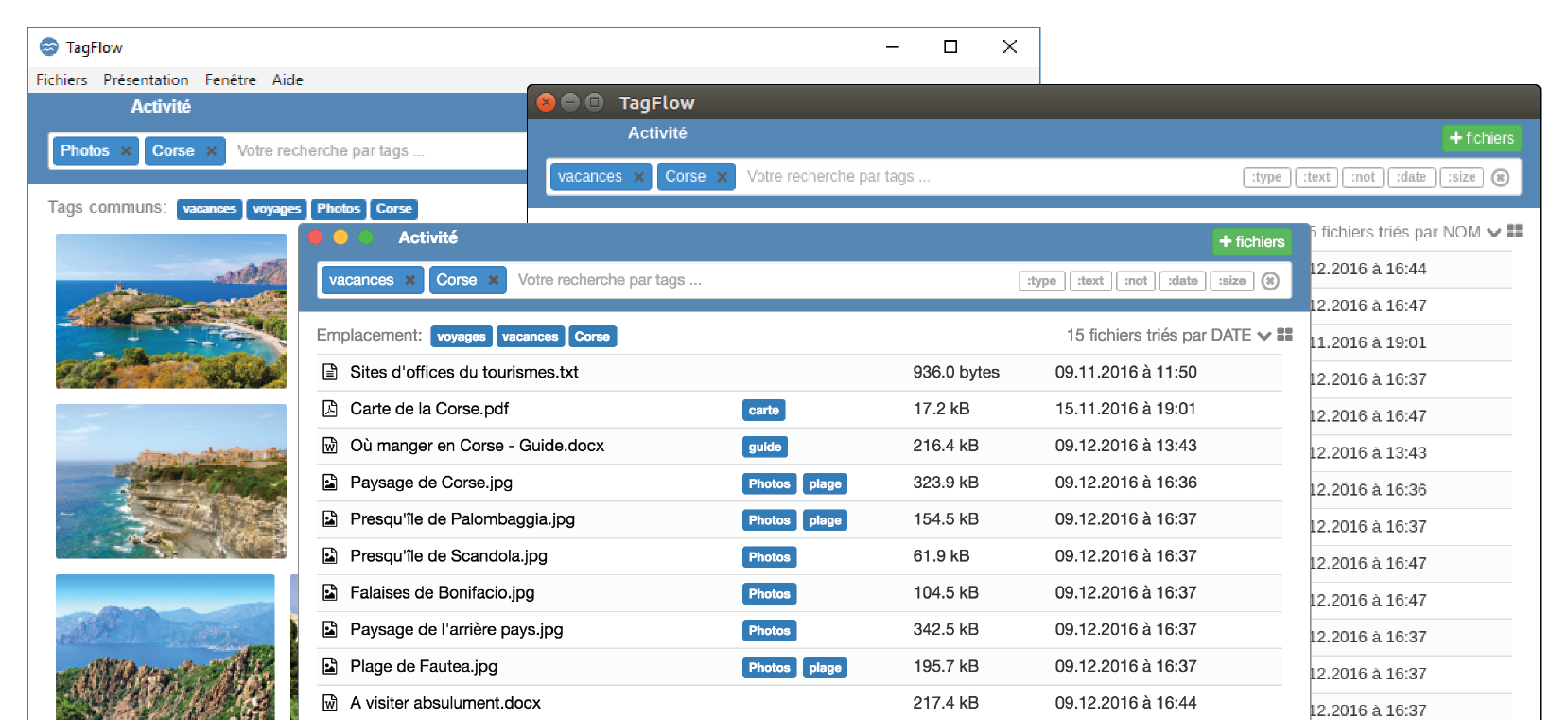Switch to grid view beside NOM sort

pos(1514,232)
